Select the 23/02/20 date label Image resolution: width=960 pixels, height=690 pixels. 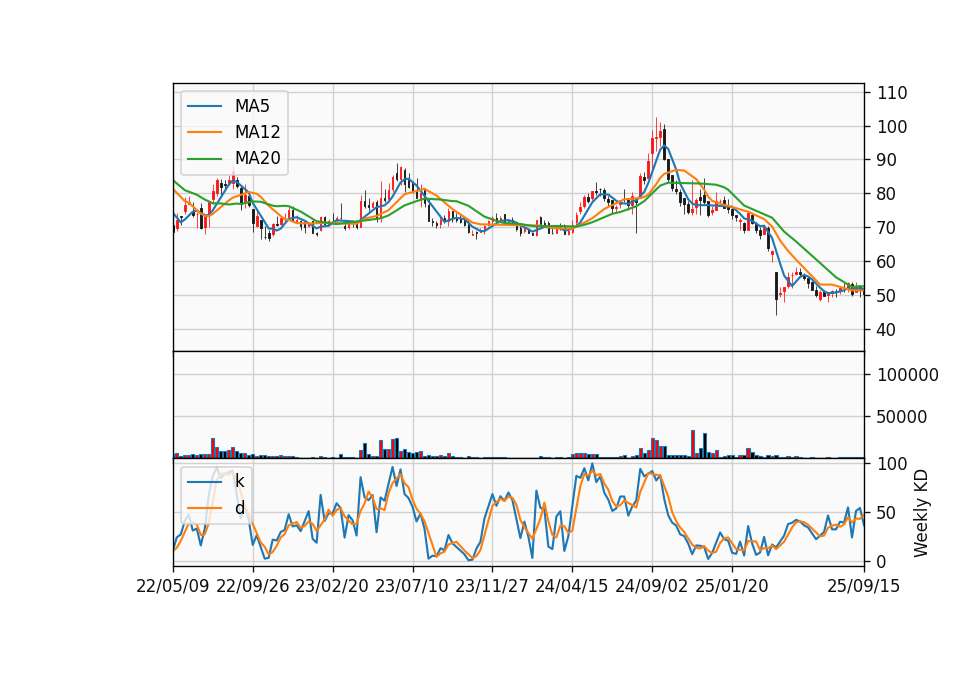click(x=332, y=586)
